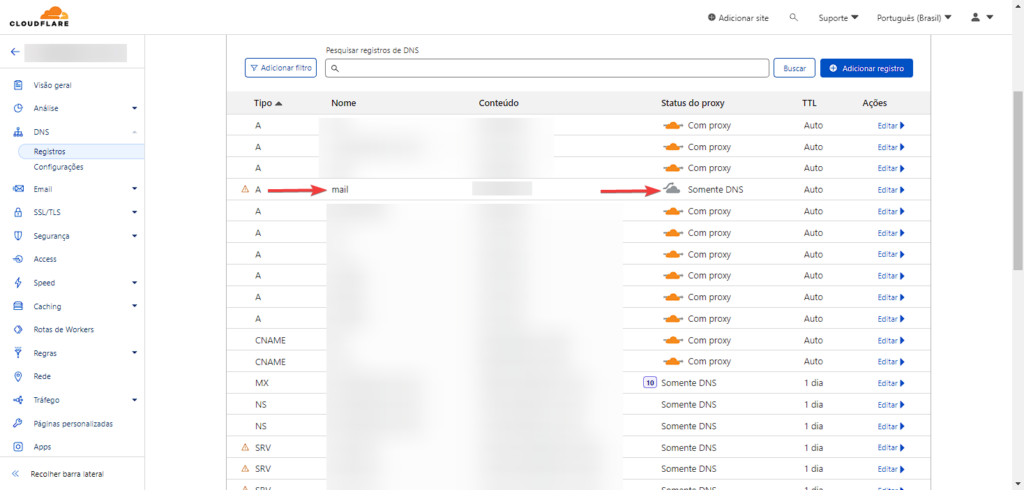Click 'Somente DNS' text on mail row

pyautogui.click(x=715, y=189)
